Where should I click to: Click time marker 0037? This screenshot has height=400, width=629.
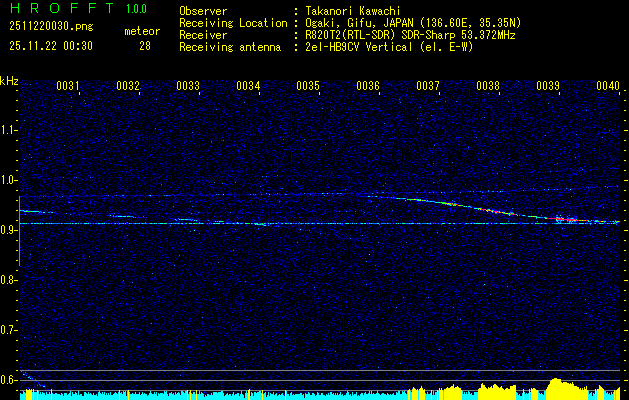(x=428, y=86)
